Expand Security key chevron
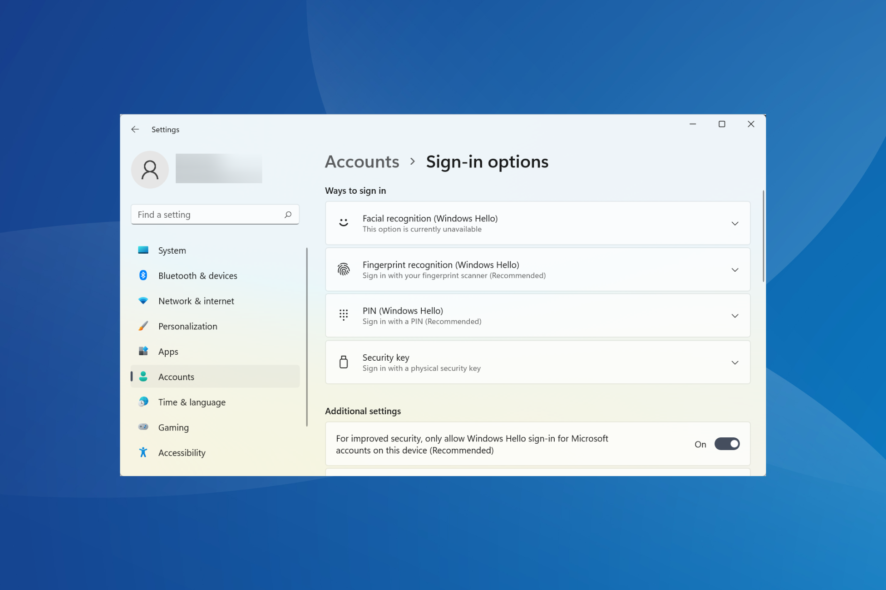The height and width of the screenshot is (590, 886). (x=735, y=363)
